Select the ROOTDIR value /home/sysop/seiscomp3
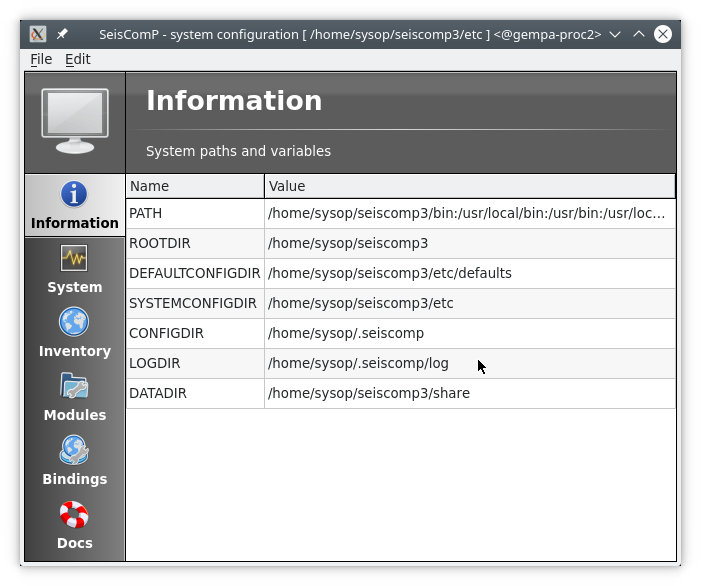701x586 pixels. pyautogui.click(x=348, y=244)
